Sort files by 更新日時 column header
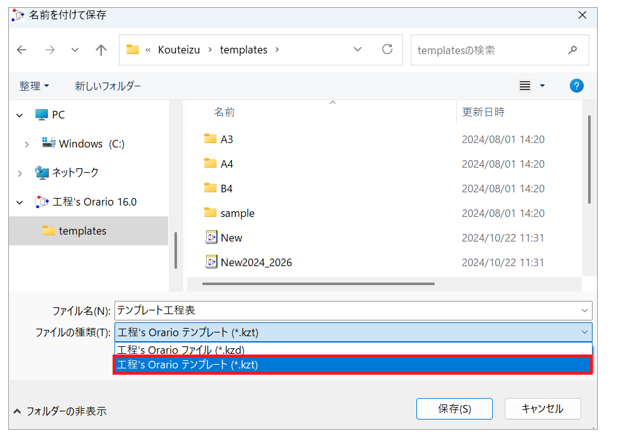 point(483,112)
